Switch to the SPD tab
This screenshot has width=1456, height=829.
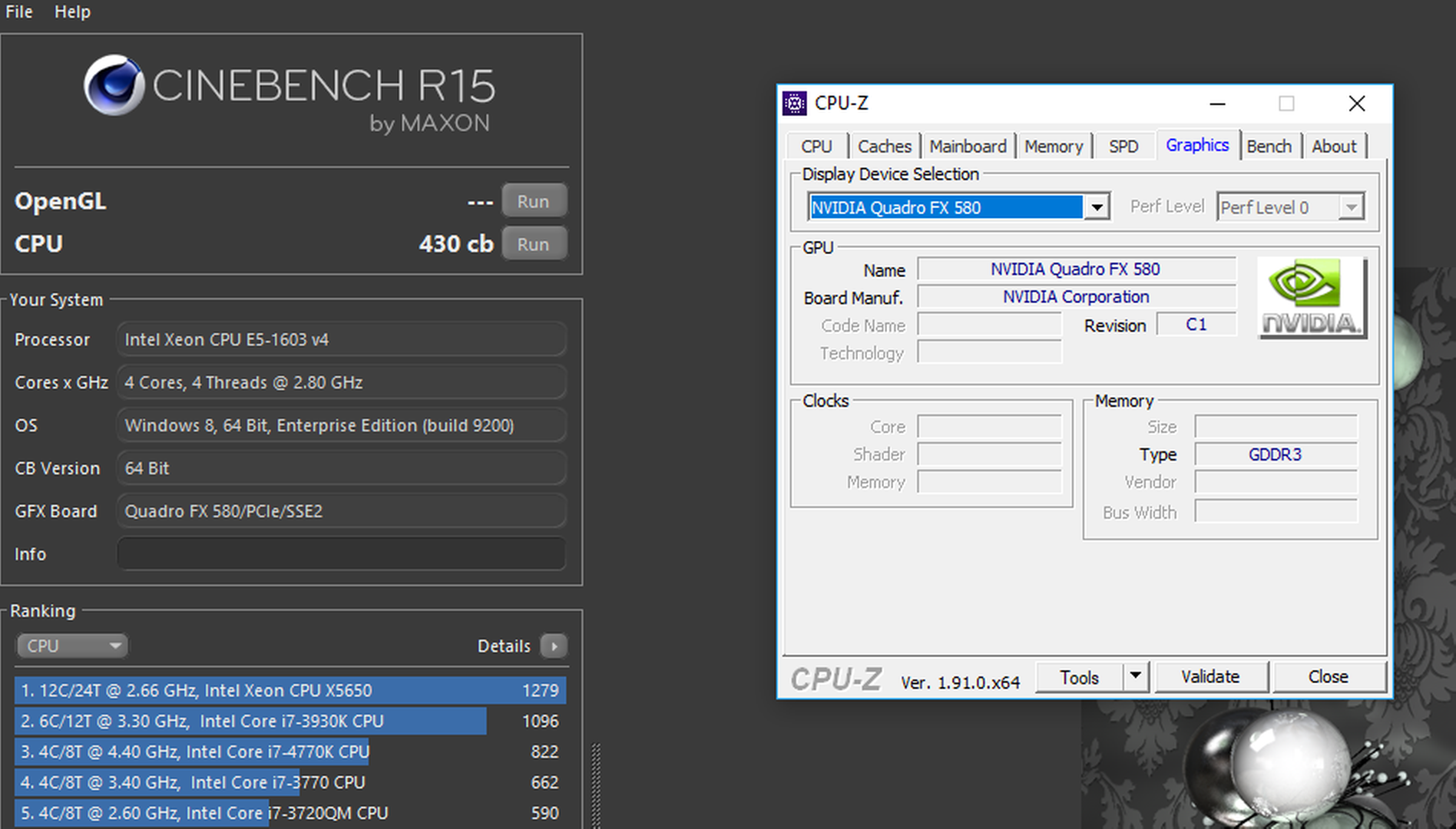pos(1123,146)
